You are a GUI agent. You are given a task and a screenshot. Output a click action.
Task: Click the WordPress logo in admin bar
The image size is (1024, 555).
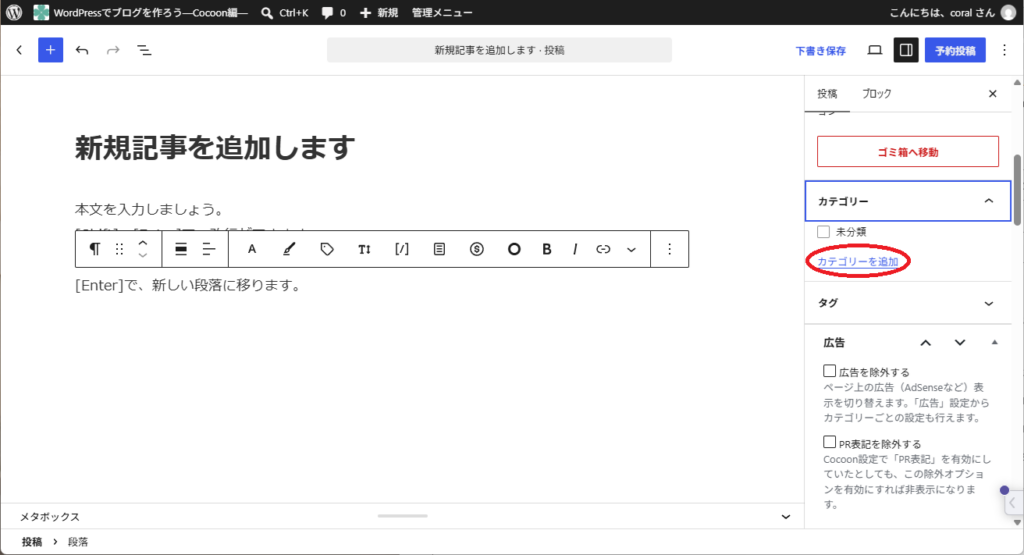coord(14,12)
